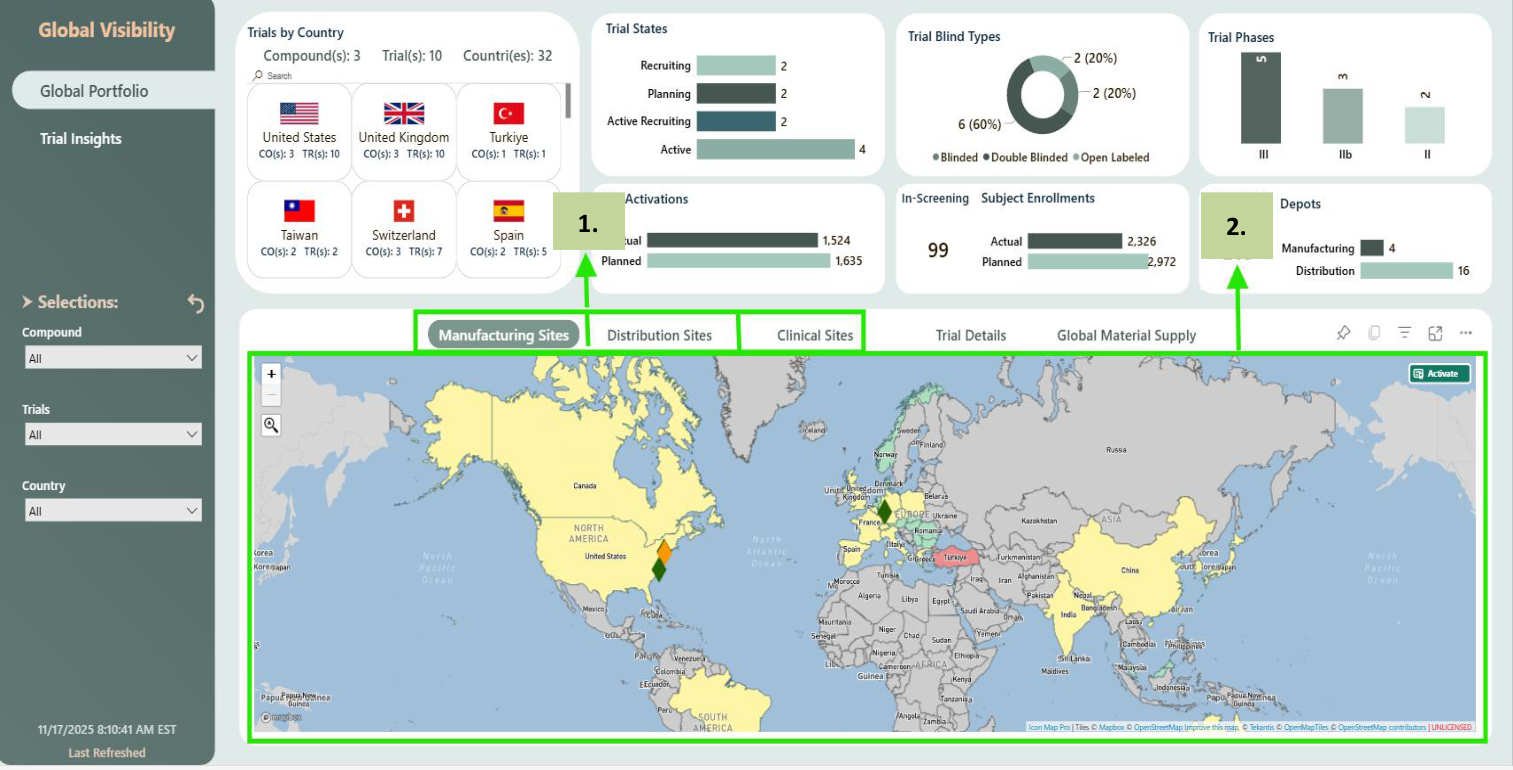The height and width of the screenshot is (770, 1513).
Task: Select the Switzerland country card
Action: point(404,228)
